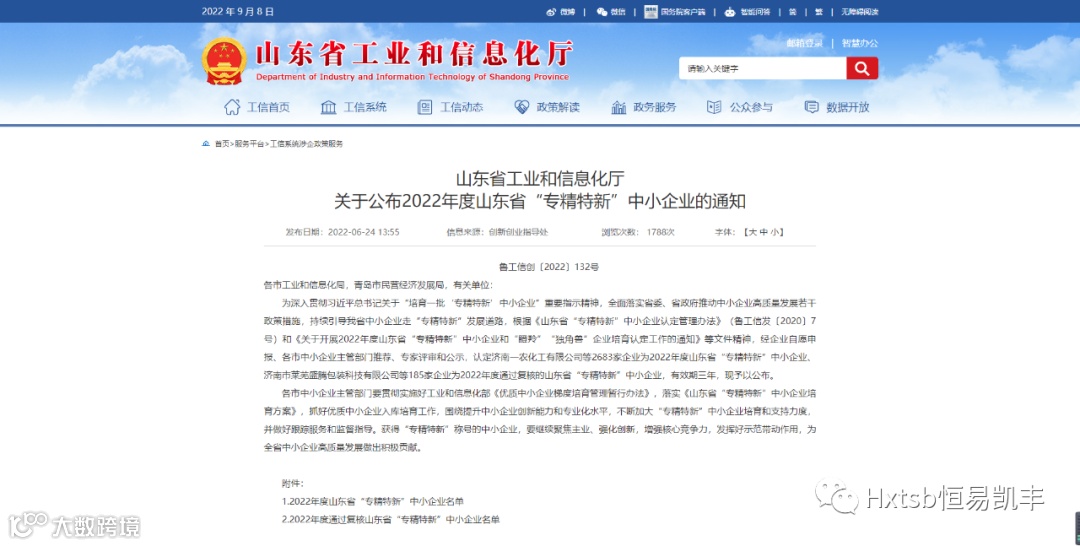Image resolution: width=1080 pixels, height=546 pixels.
Task: Click the breadcrumb home icon
Action: (205, 143)
